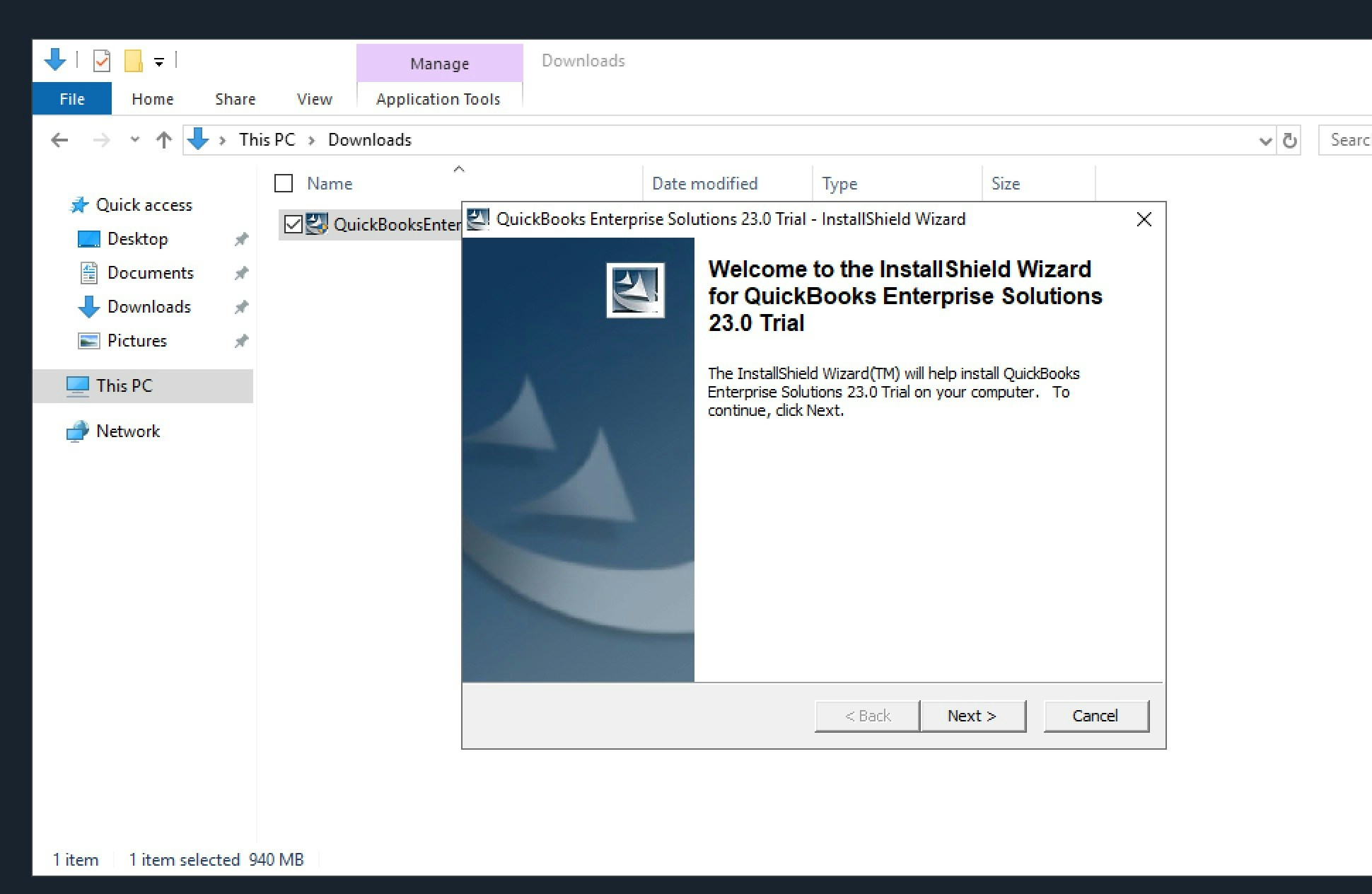Click the Search Downloads box
The image size is (1372, 894).
[x=1345, y=140]
